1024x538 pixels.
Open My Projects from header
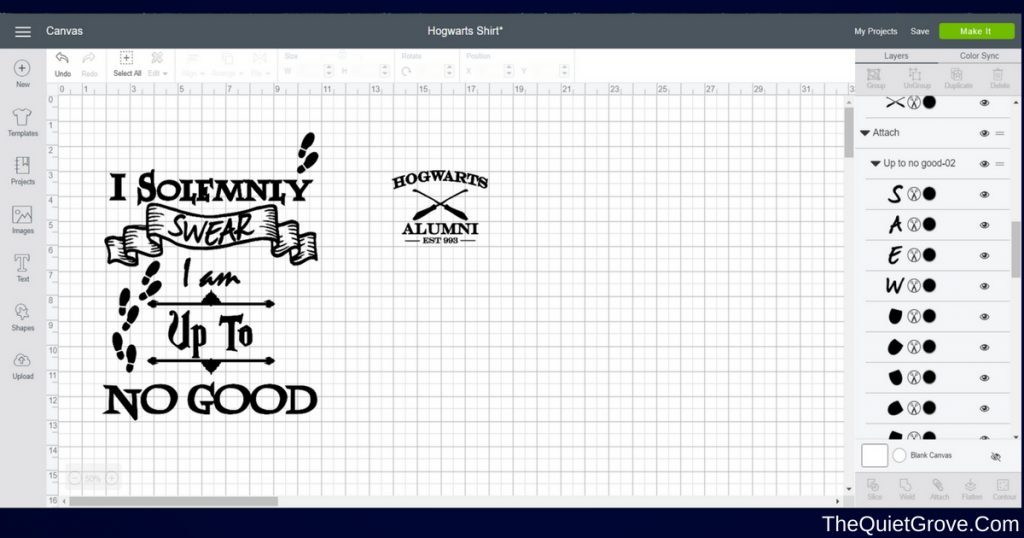click(875, 31)
